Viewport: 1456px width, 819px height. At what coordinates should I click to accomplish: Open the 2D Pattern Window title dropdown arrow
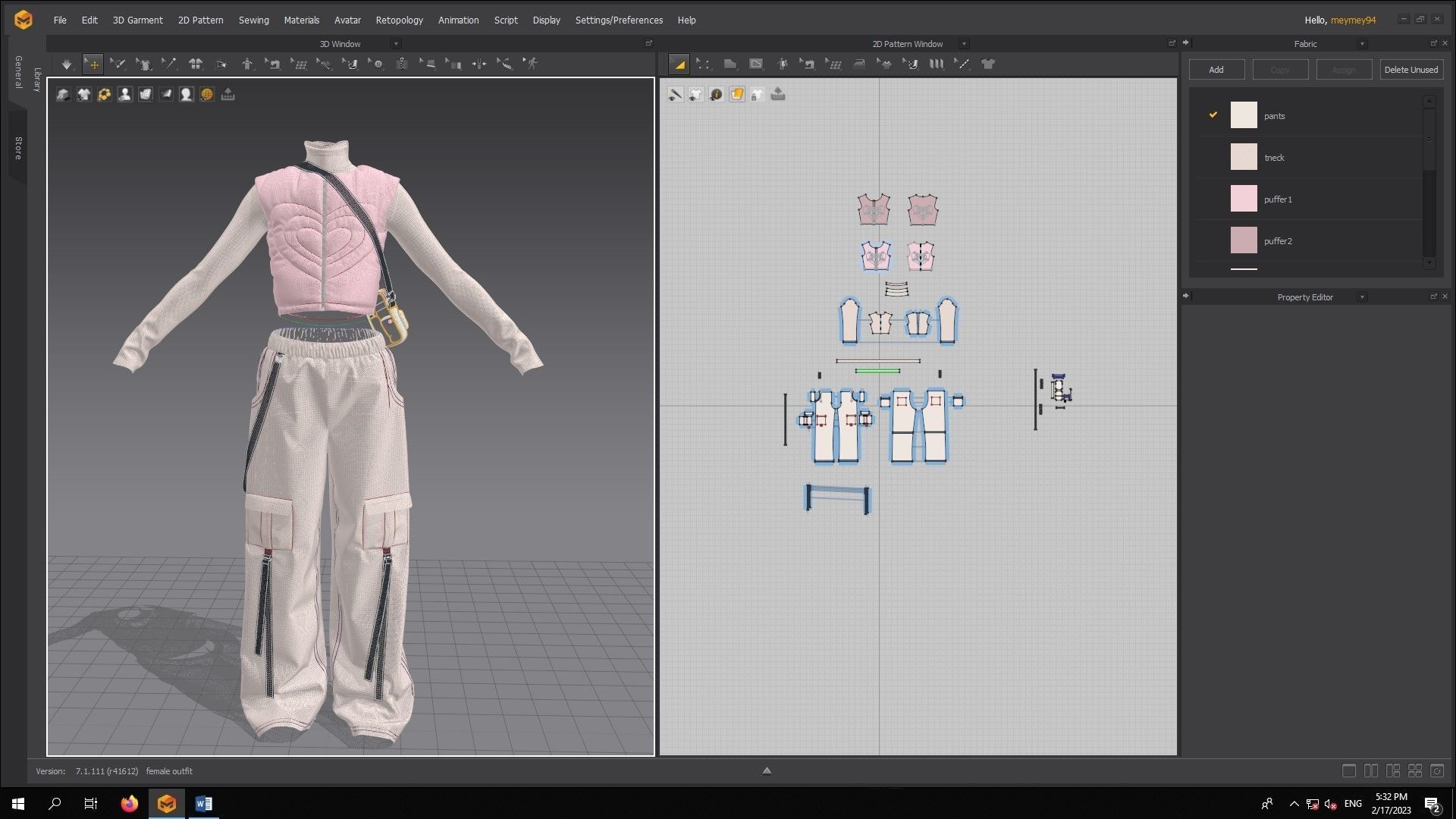[964, 44]
